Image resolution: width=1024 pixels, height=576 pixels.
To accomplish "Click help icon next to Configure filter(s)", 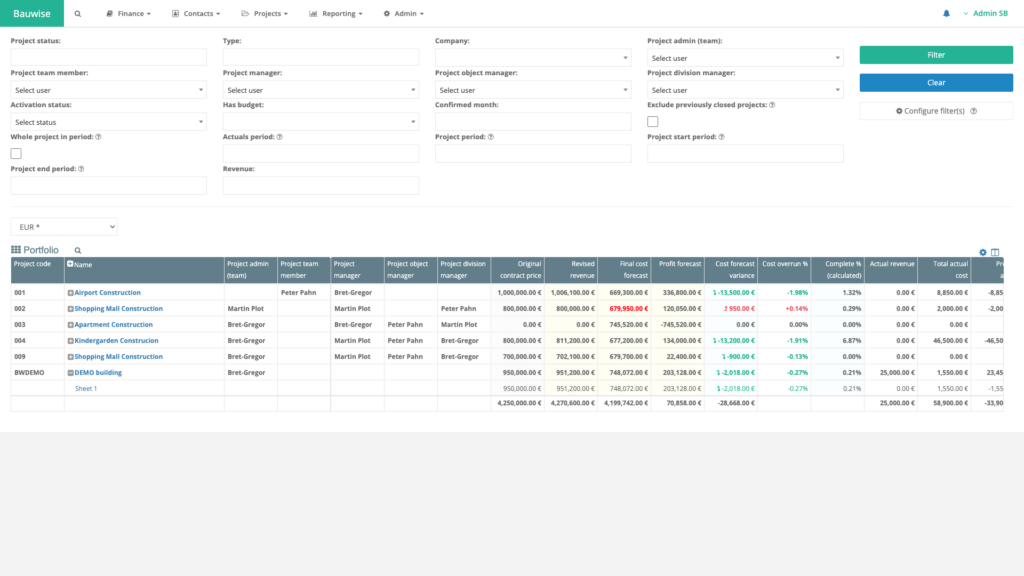I will (x=974, y=111).
